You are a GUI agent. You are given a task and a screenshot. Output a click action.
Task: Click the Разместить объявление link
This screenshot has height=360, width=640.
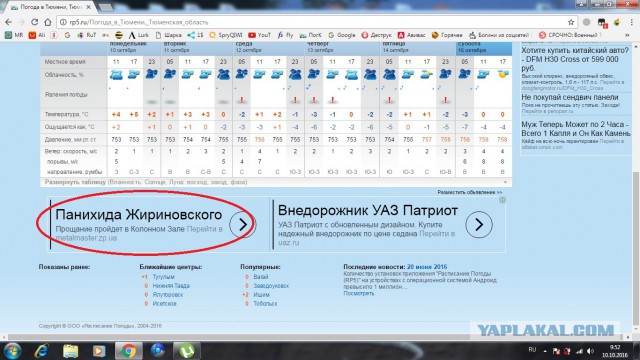click(470, 192)
